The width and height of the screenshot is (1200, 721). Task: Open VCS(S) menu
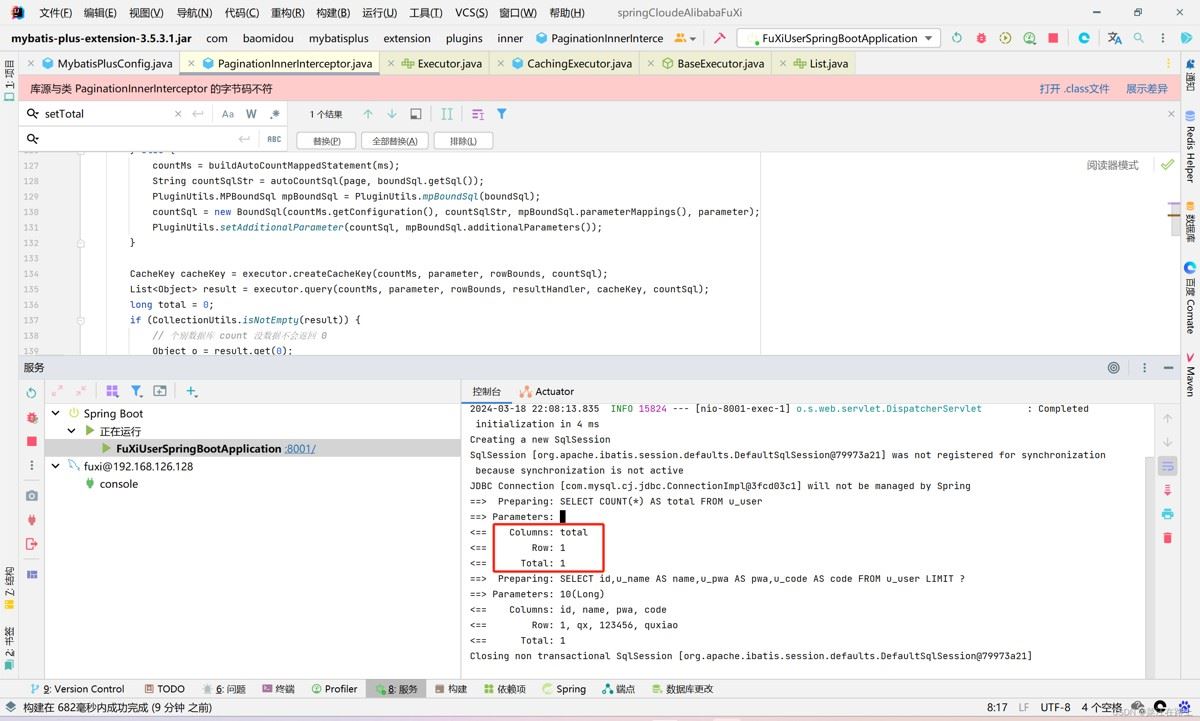click(x=471, y=13)
